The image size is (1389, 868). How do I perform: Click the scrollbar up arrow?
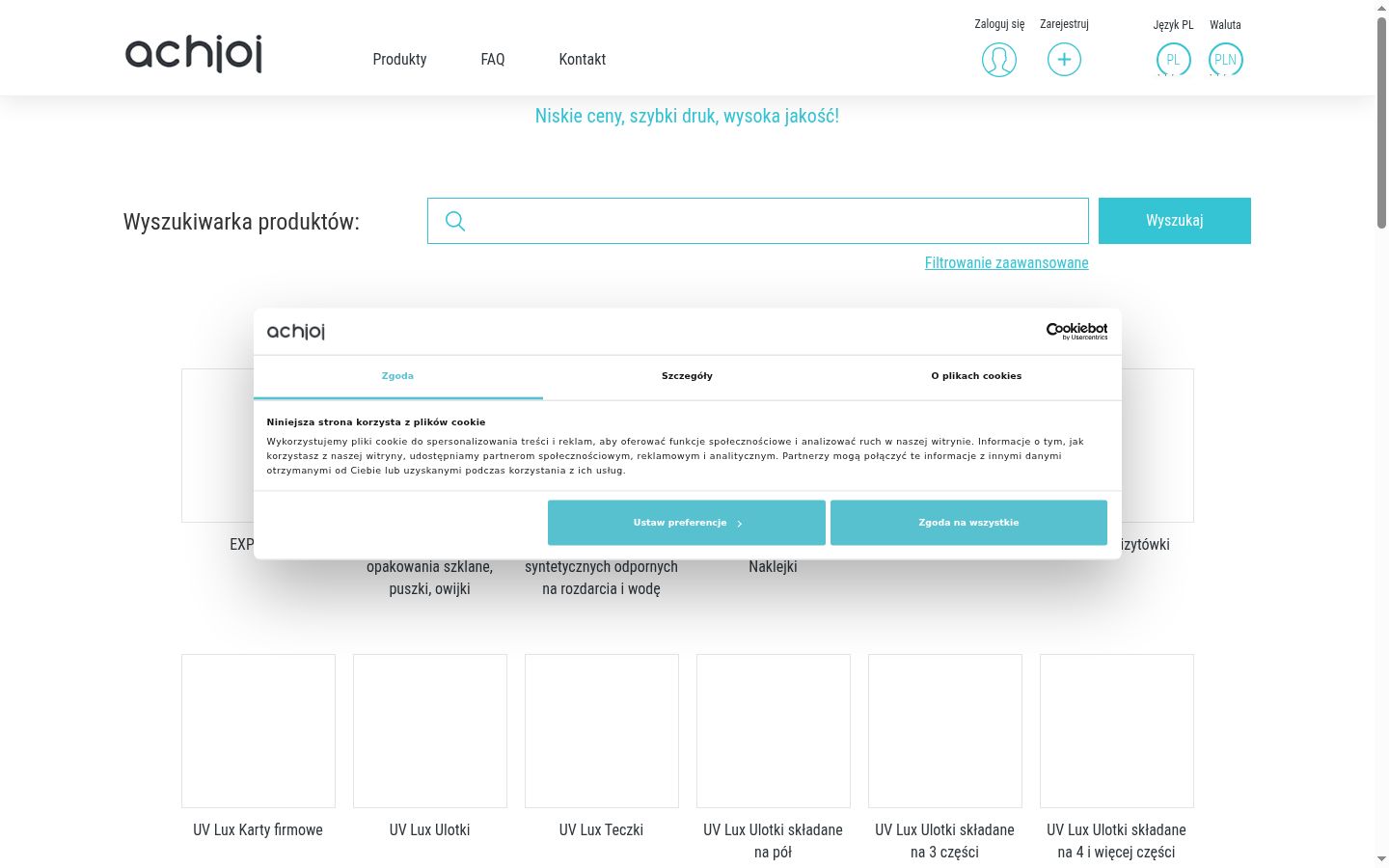pyautogui.click(x=1381, y=8)
